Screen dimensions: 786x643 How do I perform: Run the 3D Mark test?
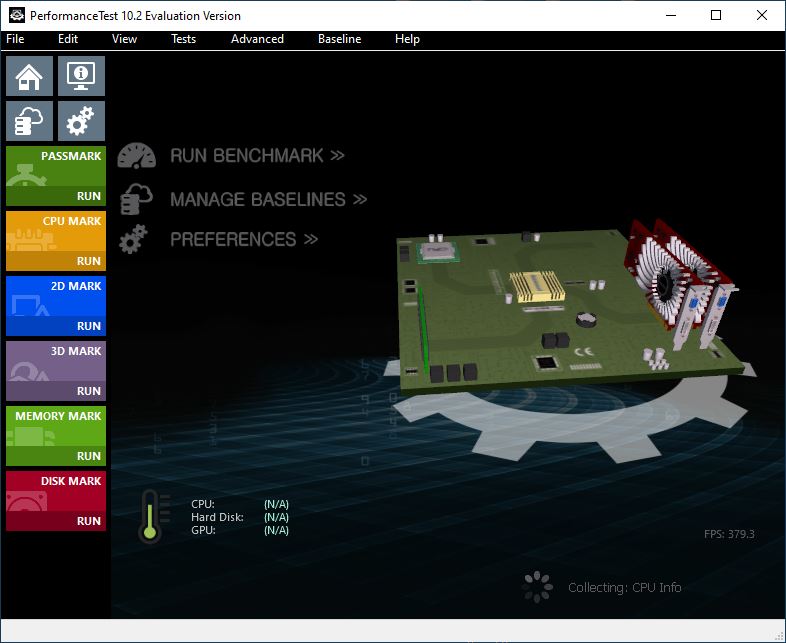[56, 391]
